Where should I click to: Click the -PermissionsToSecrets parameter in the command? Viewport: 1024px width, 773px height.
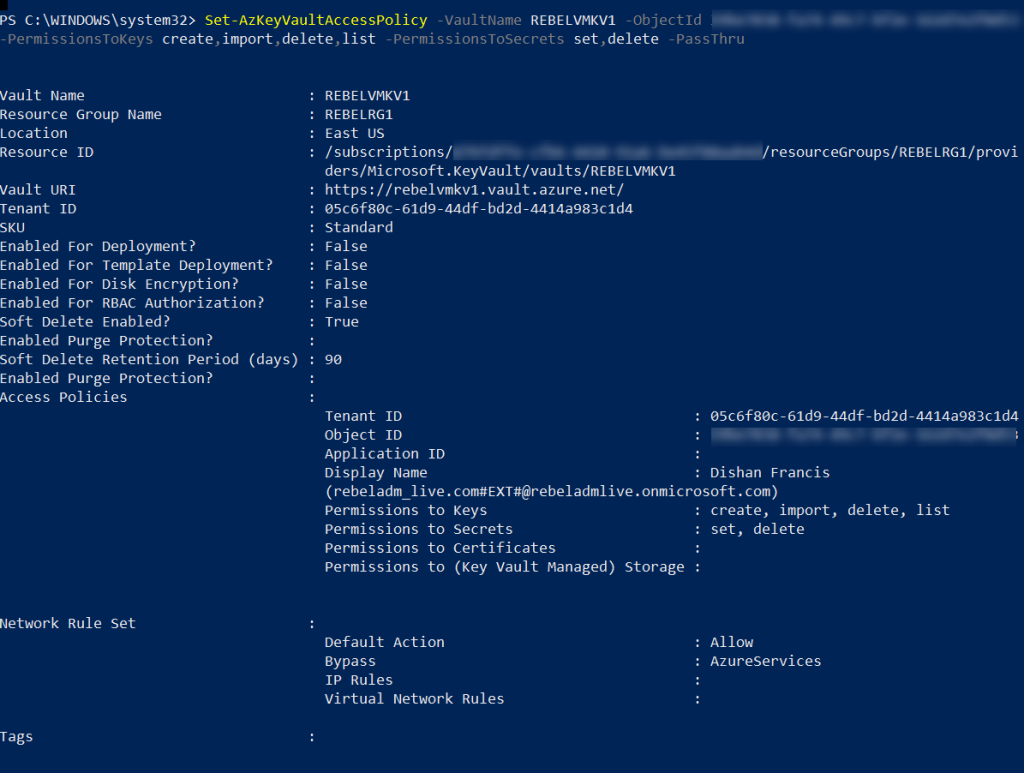tap(476, 39)
